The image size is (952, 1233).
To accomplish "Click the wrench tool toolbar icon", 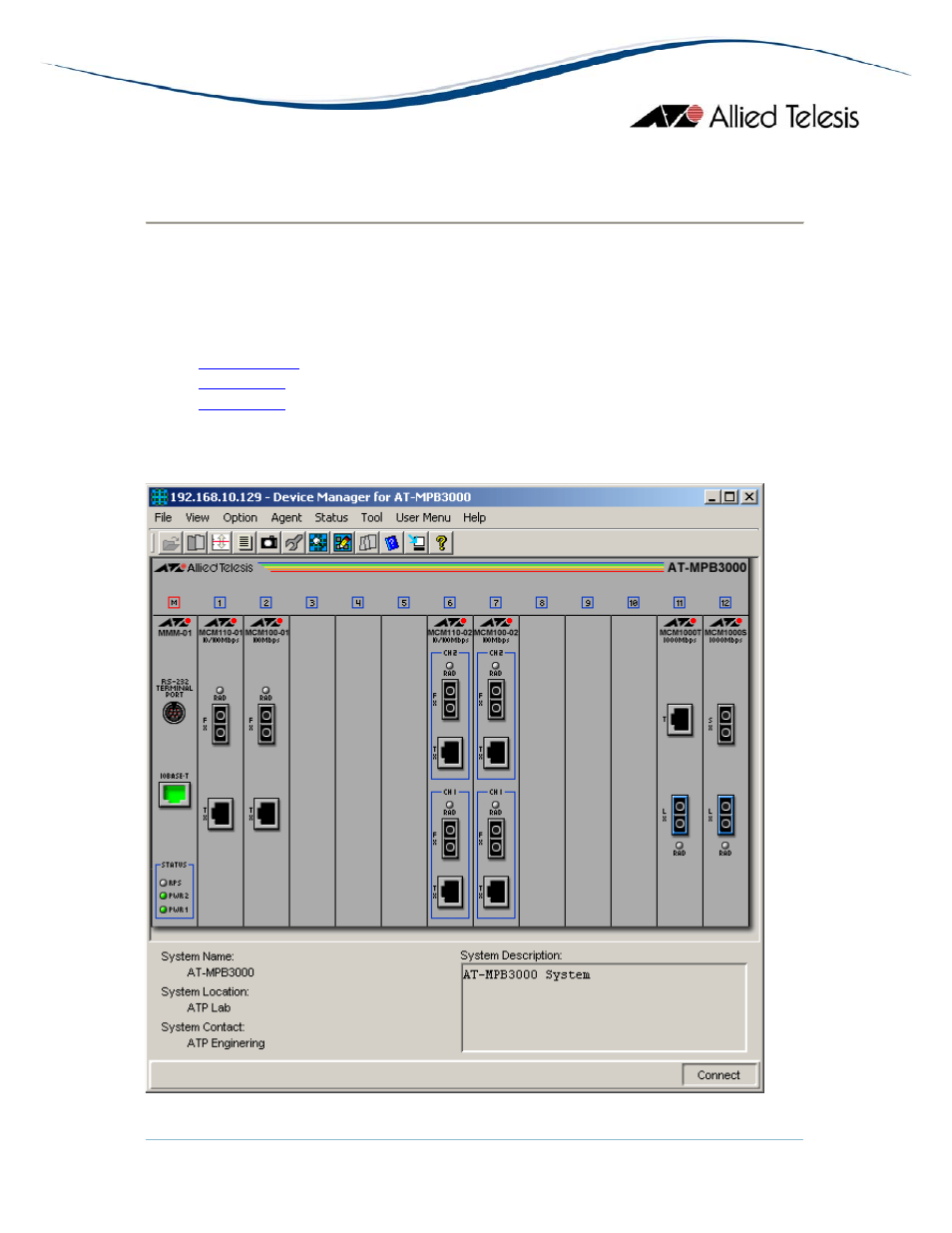I will [x=293, y=543].
